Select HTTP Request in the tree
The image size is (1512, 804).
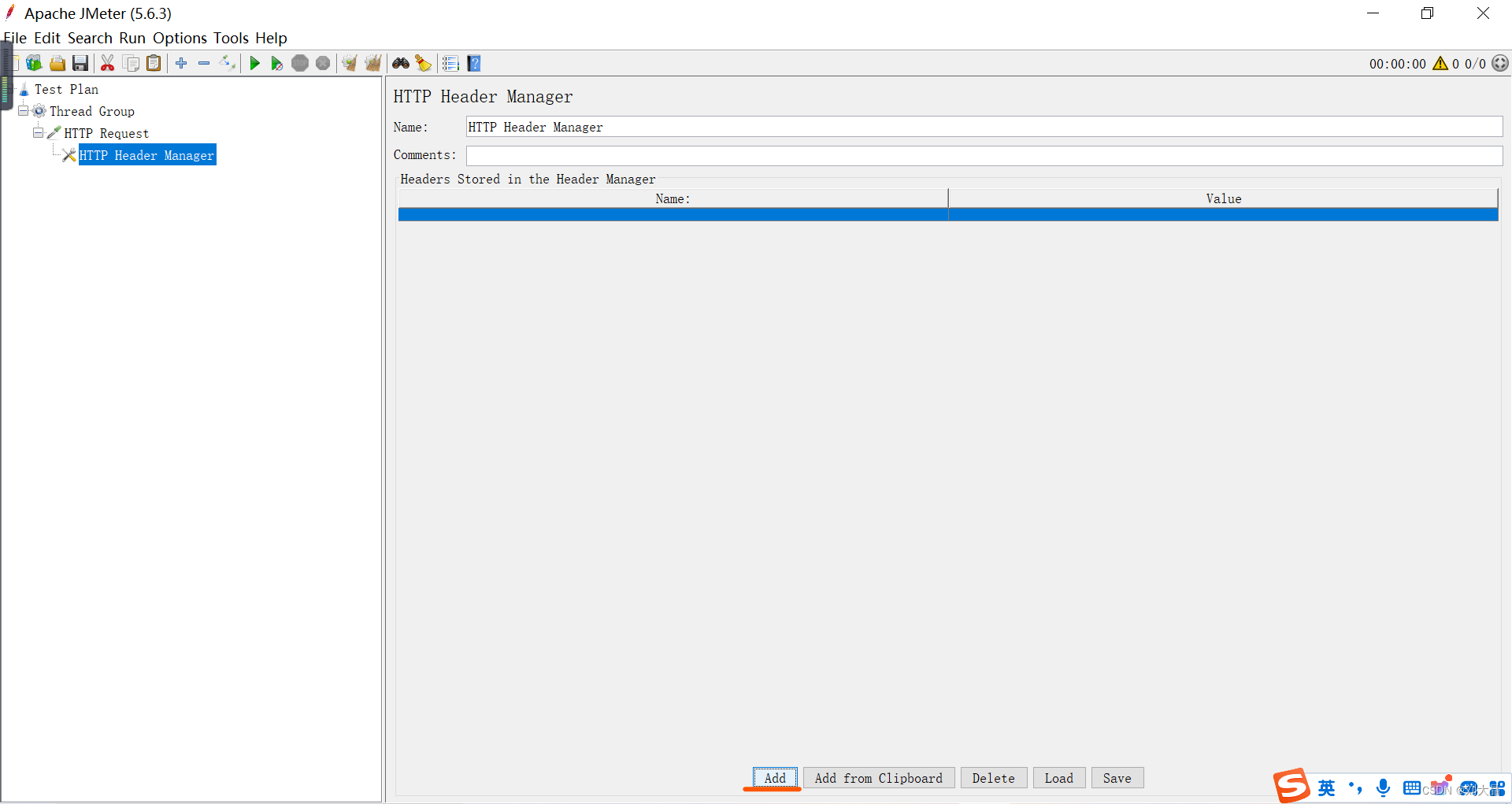(106, 133)
